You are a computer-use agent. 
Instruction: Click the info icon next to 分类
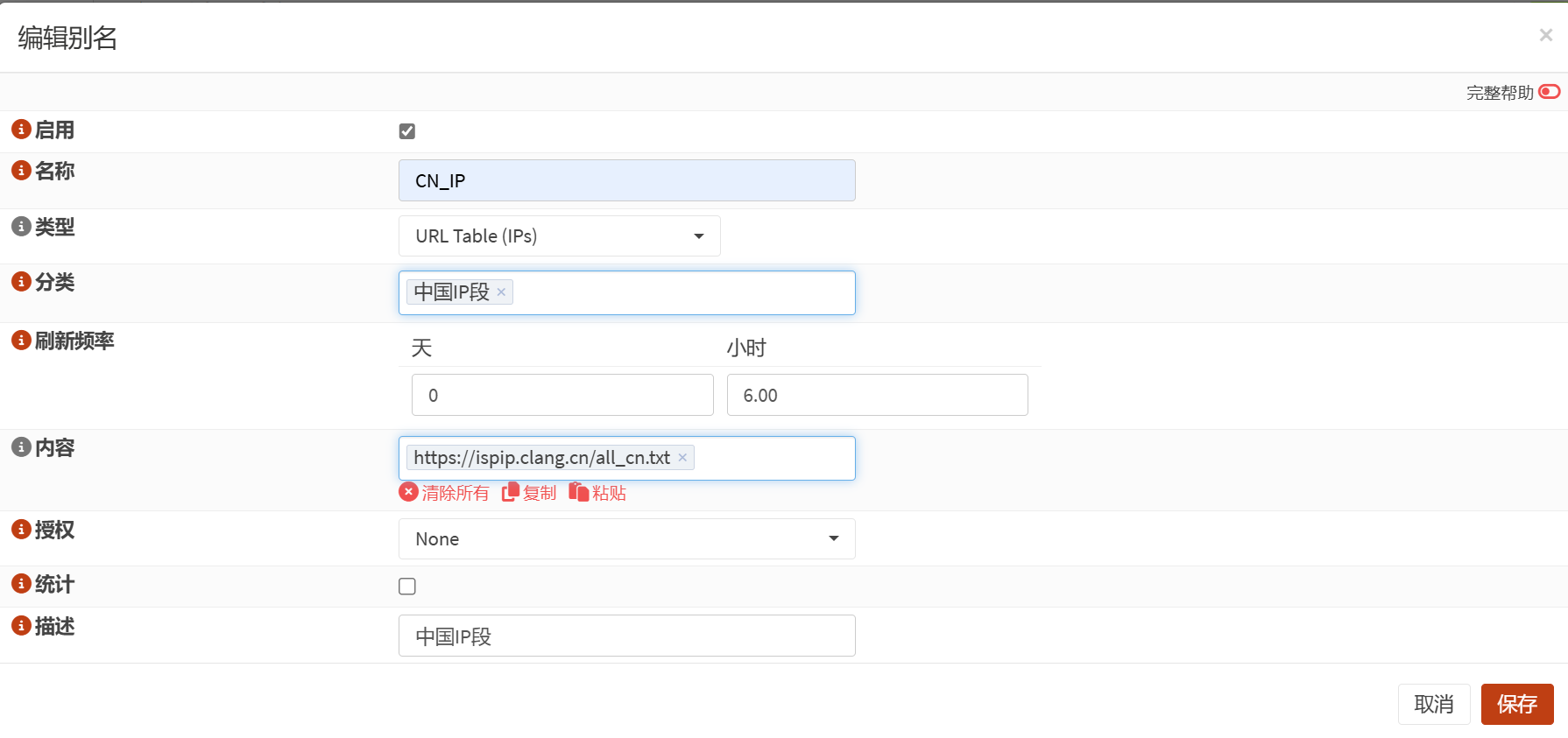pos(21,281)
